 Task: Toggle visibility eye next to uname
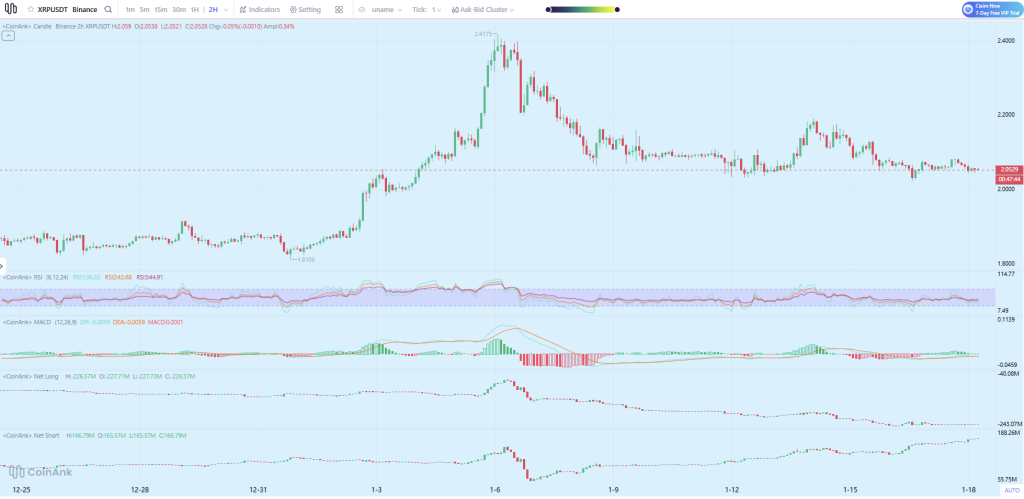coord(362,9)
